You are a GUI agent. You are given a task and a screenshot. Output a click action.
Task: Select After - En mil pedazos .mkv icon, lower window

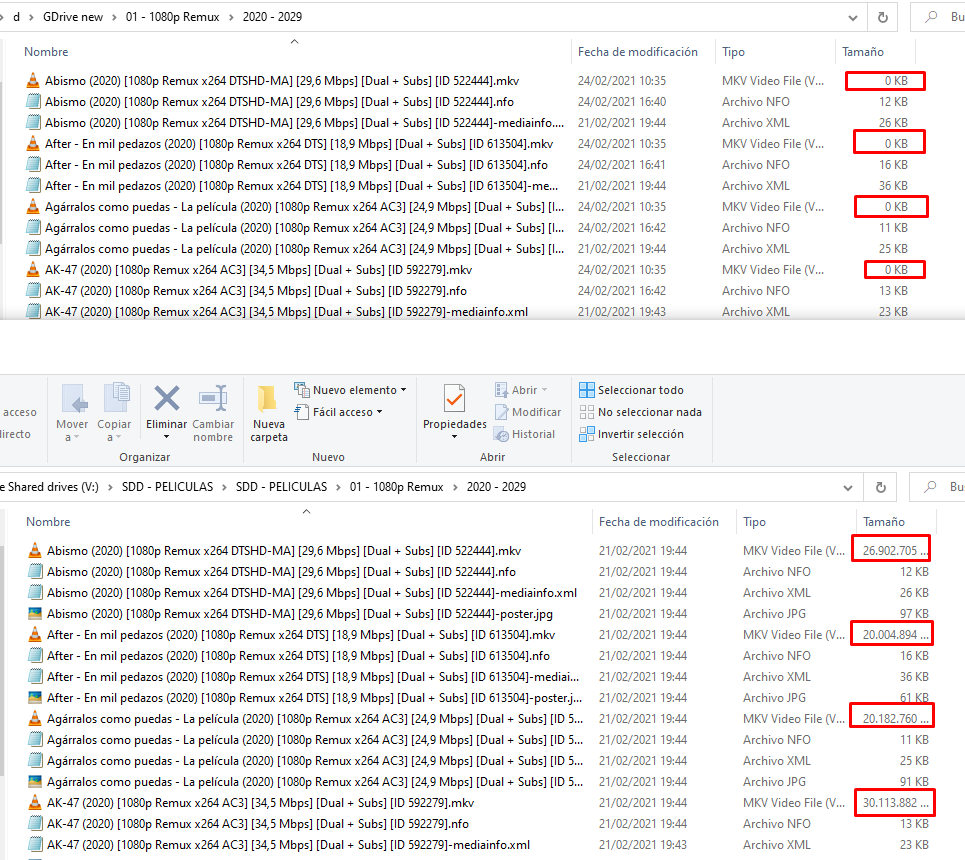coord(36,634)
